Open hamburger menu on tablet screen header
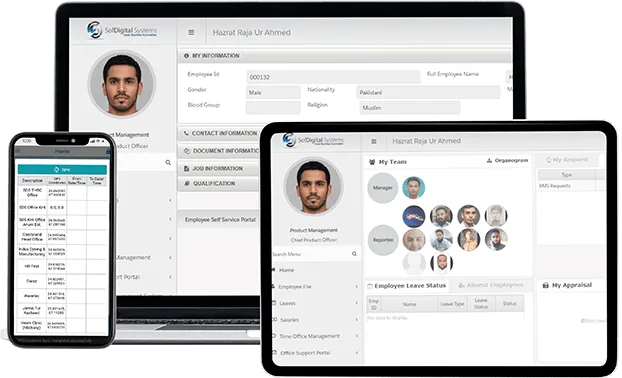The image size is (622, 378). [374, 141]
